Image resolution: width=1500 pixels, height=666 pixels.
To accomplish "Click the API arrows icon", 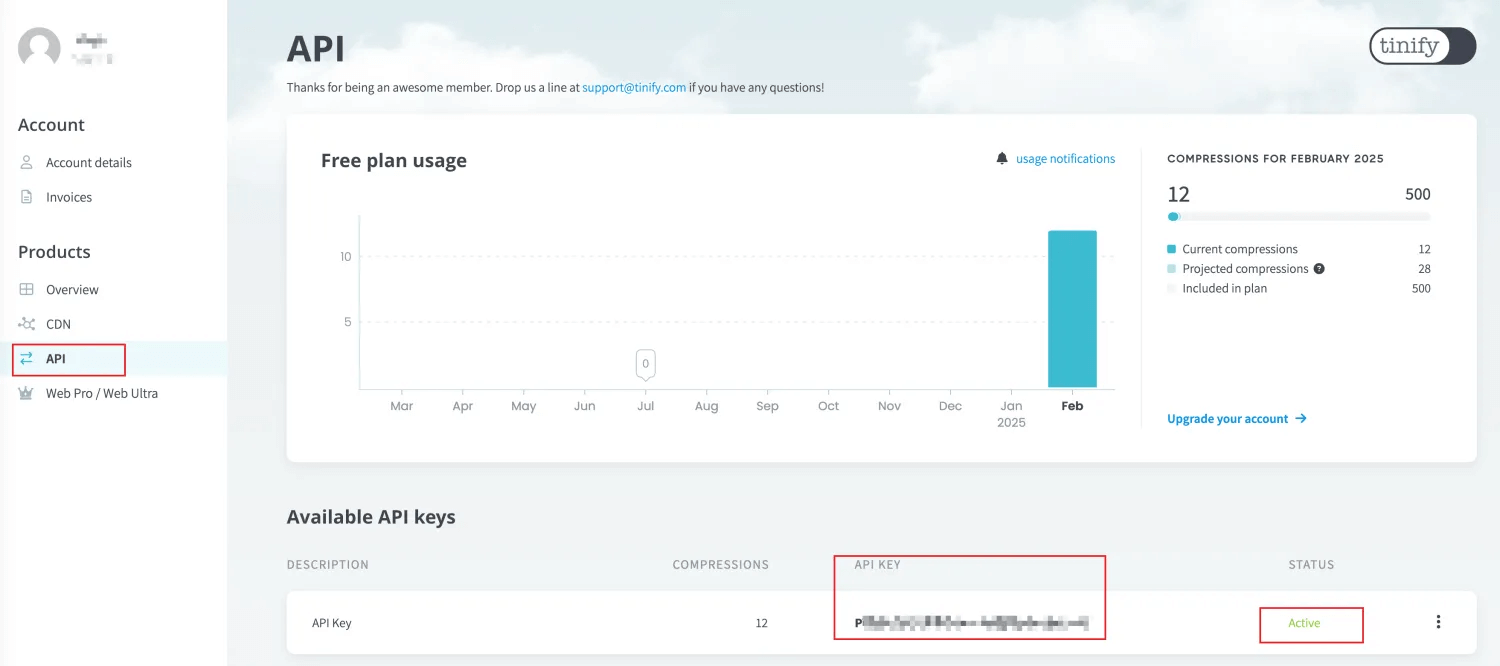I will click(27, 358).
